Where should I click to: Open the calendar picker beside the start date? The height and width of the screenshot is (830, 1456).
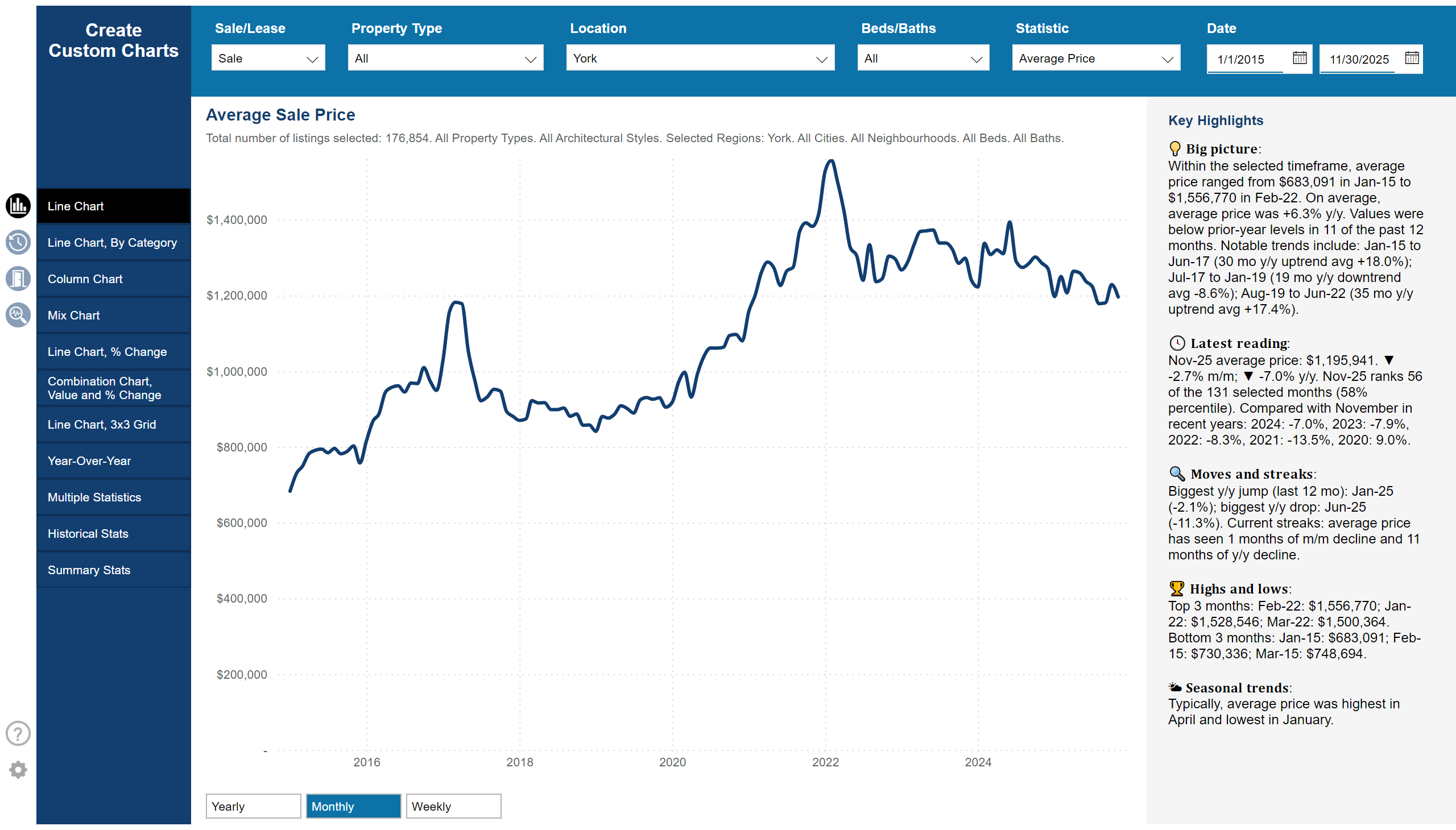1298,57
